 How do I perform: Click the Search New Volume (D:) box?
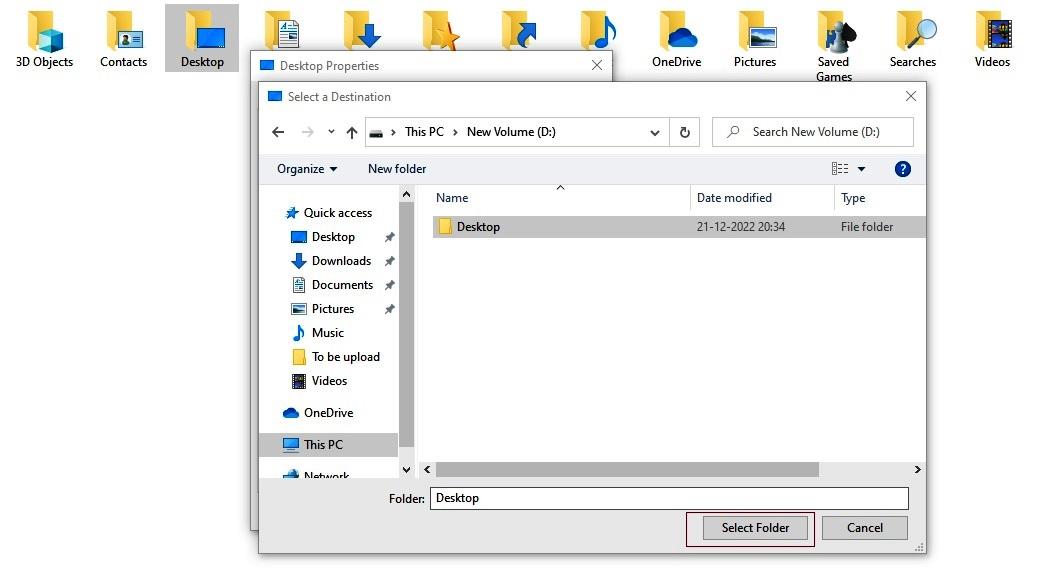(x=813, y=132)
